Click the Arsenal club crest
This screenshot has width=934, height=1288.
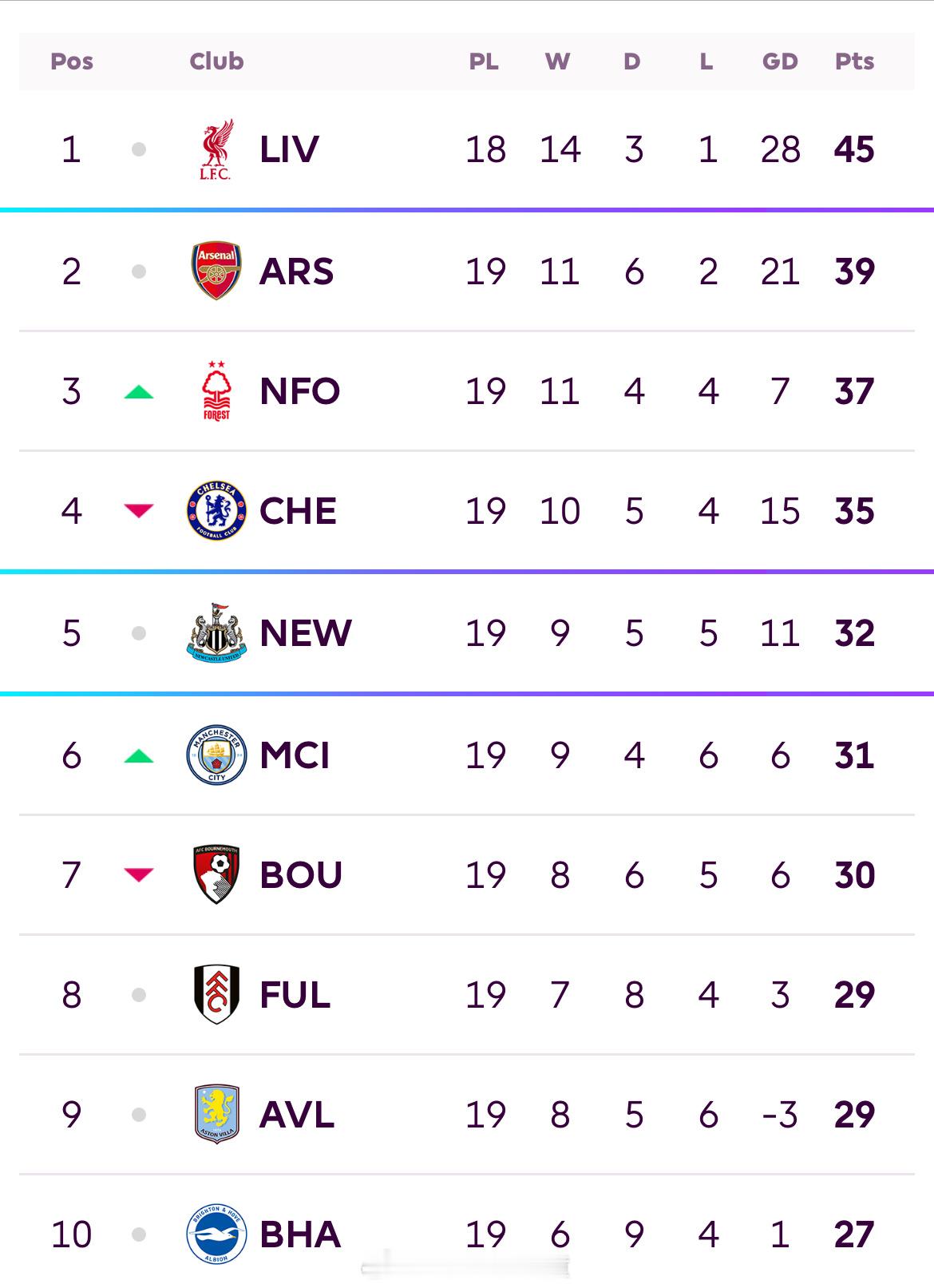(216, 271)
